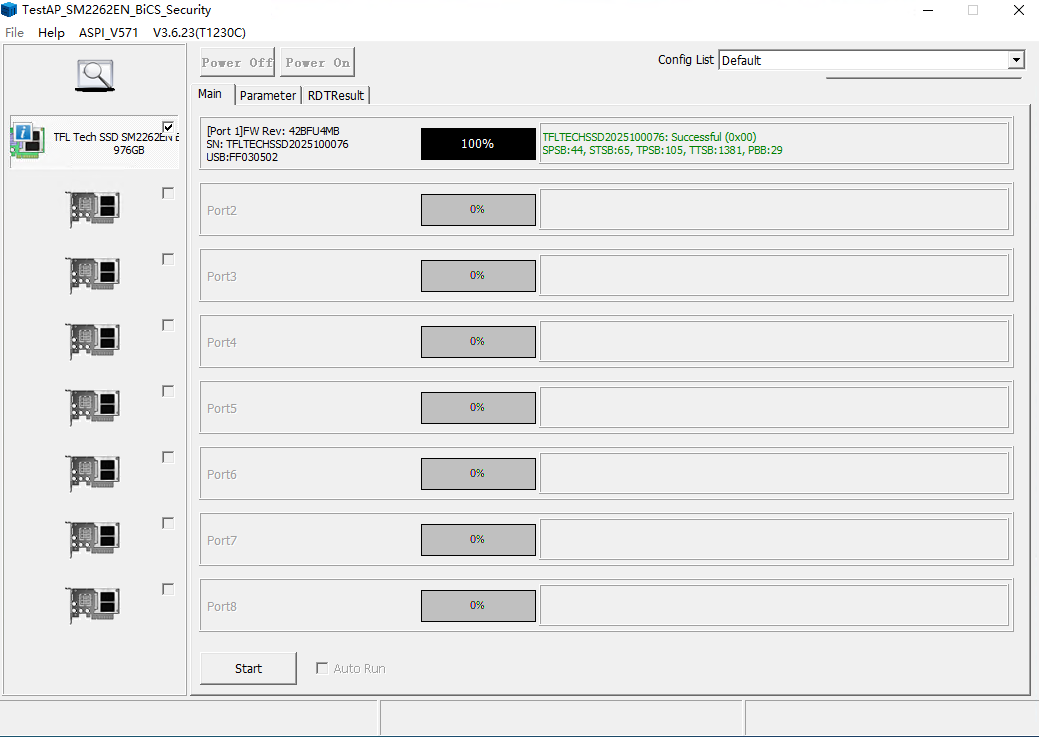Click the second port card icon
Viewport: 1039px width, 737px height.
pos(94,209)
